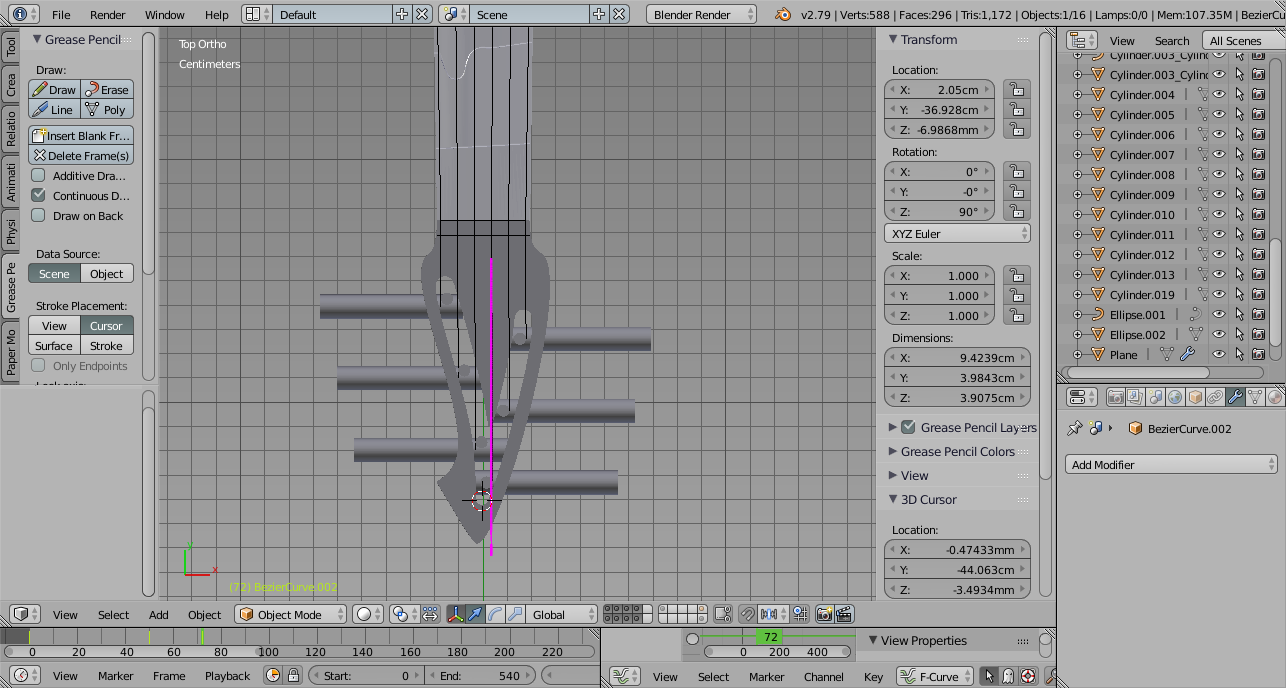Open the F-Curve mode dropdown

[x=935, y=676]
